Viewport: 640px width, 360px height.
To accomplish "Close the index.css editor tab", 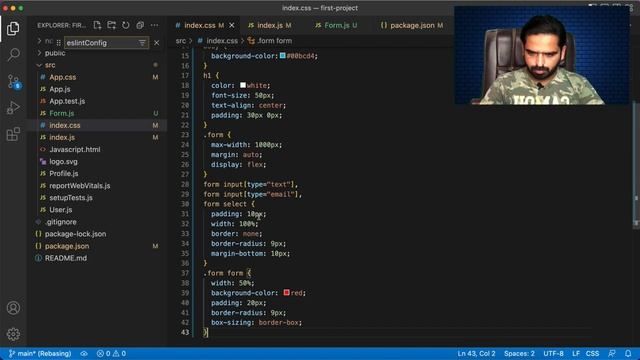I will [232, 25].
